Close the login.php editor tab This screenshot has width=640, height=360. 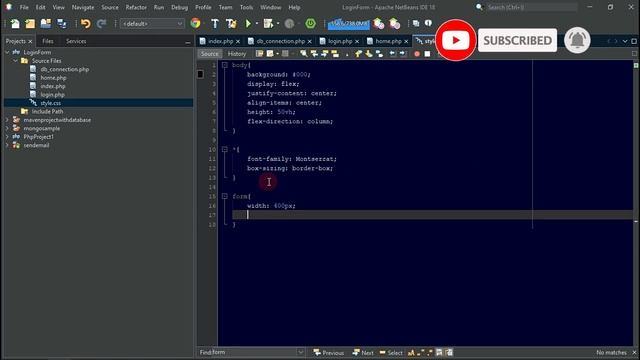[x=357, y=42]
